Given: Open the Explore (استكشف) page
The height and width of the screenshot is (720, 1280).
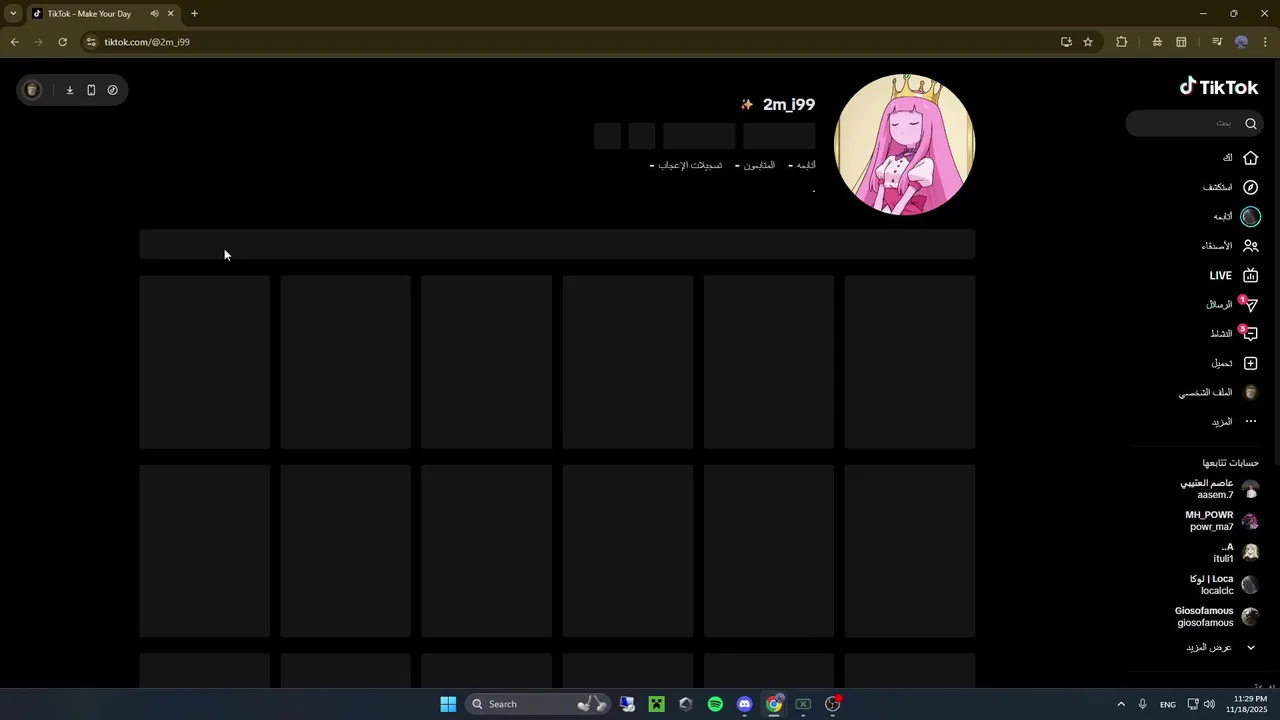Looking at the screenshot, I should (x=1230, y=187).
